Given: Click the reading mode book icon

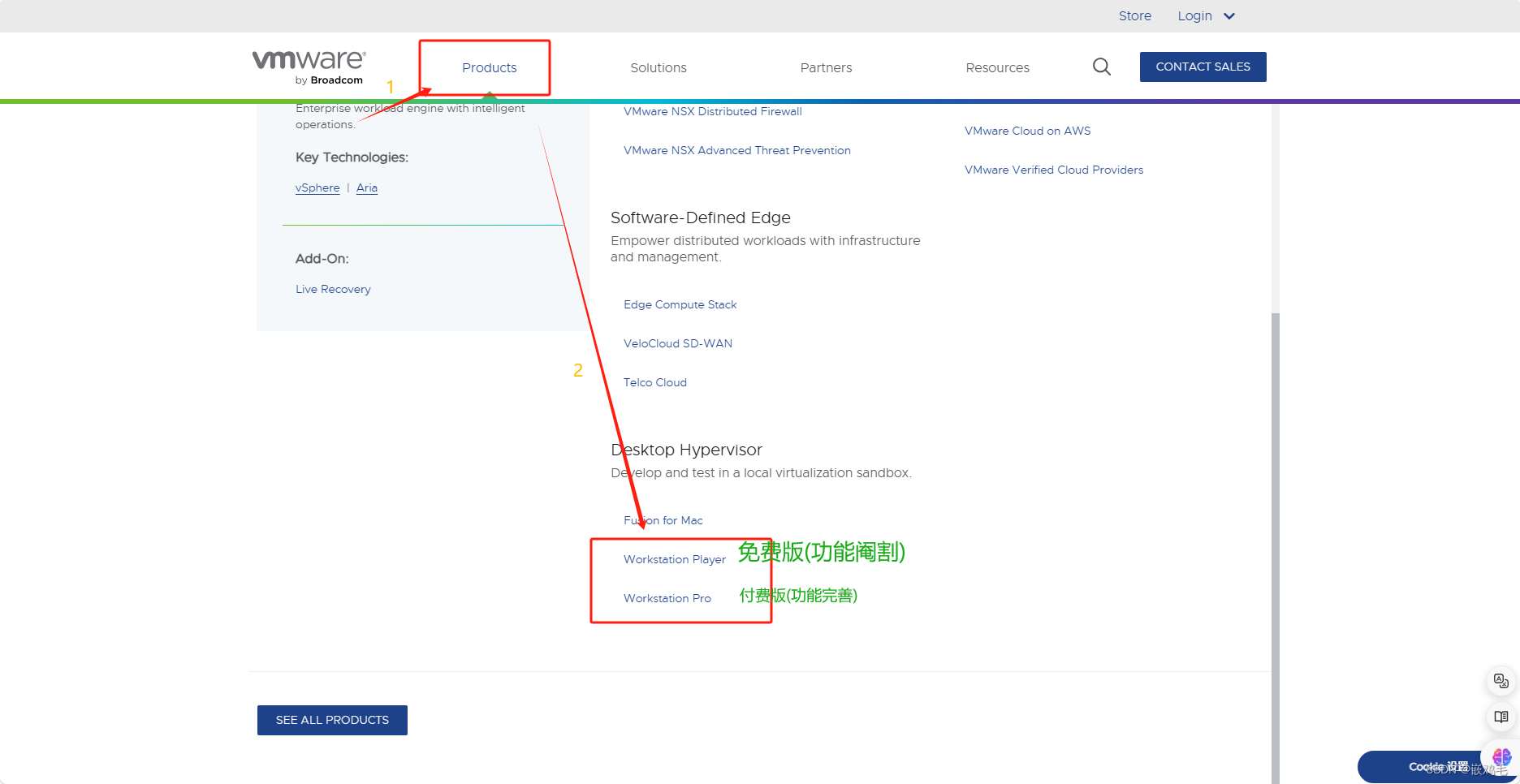Looking at the screenshot, I should click(x=1501, y=717).
